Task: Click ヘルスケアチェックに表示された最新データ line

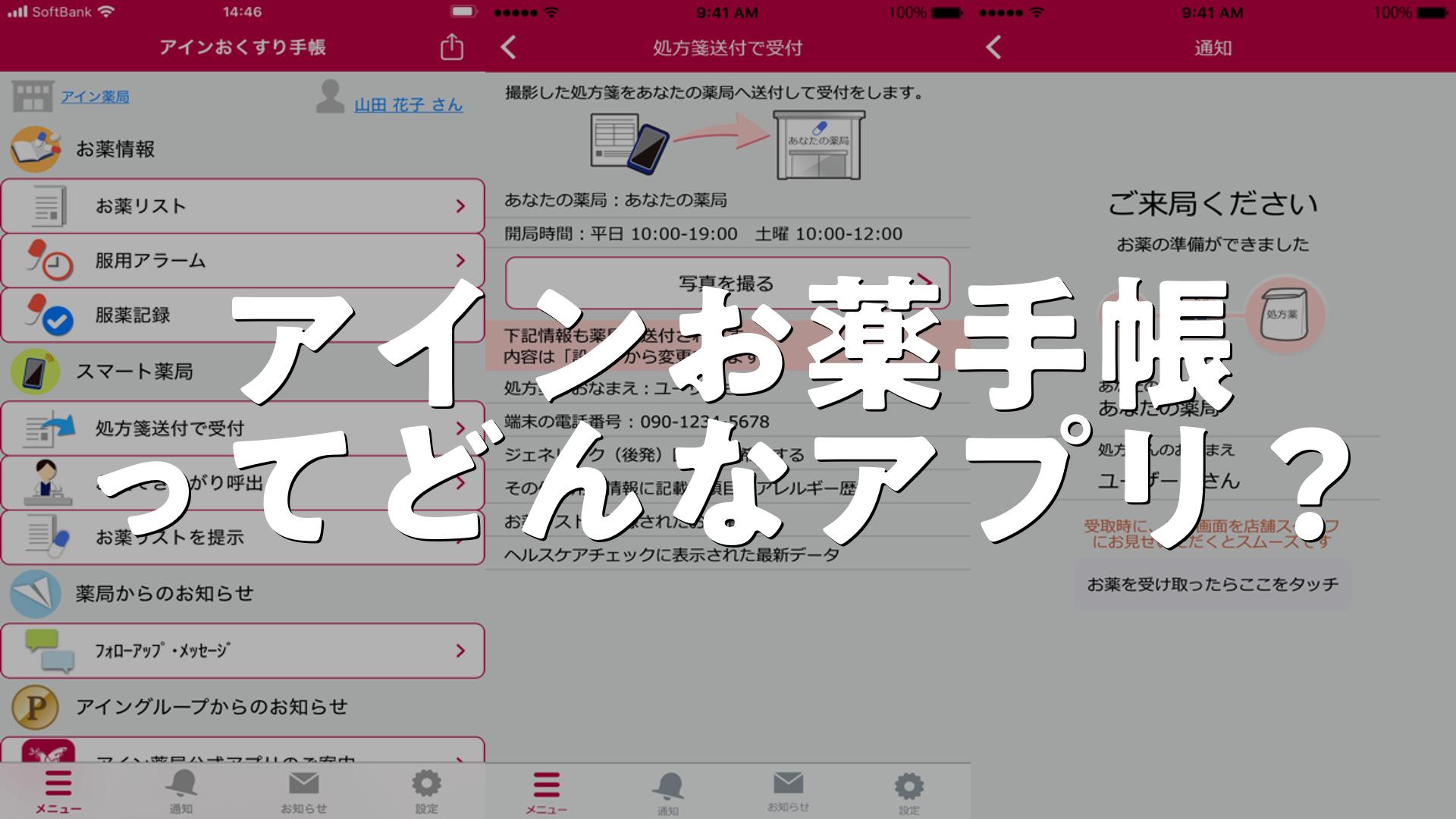Action: tap(672, 555)
